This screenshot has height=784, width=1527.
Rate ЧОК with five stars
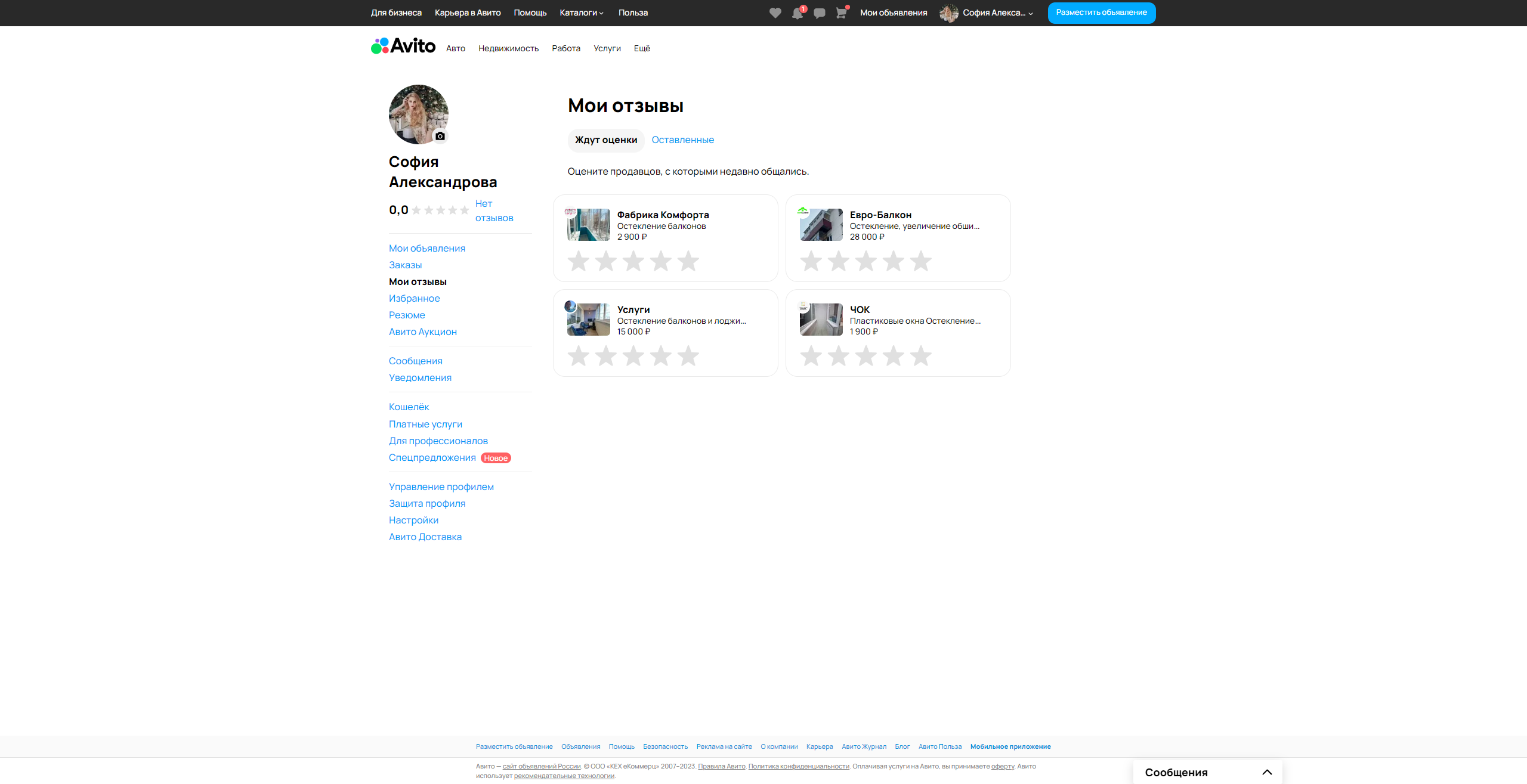pyautogui.click(x=921, y=356)
